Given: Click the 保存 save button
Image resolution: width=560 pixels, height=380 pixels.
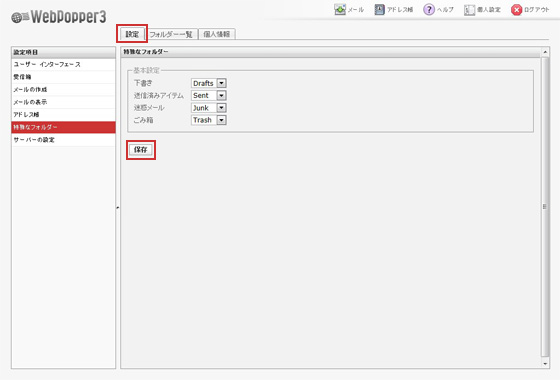Looking at the screenshot, I should 141,150.
